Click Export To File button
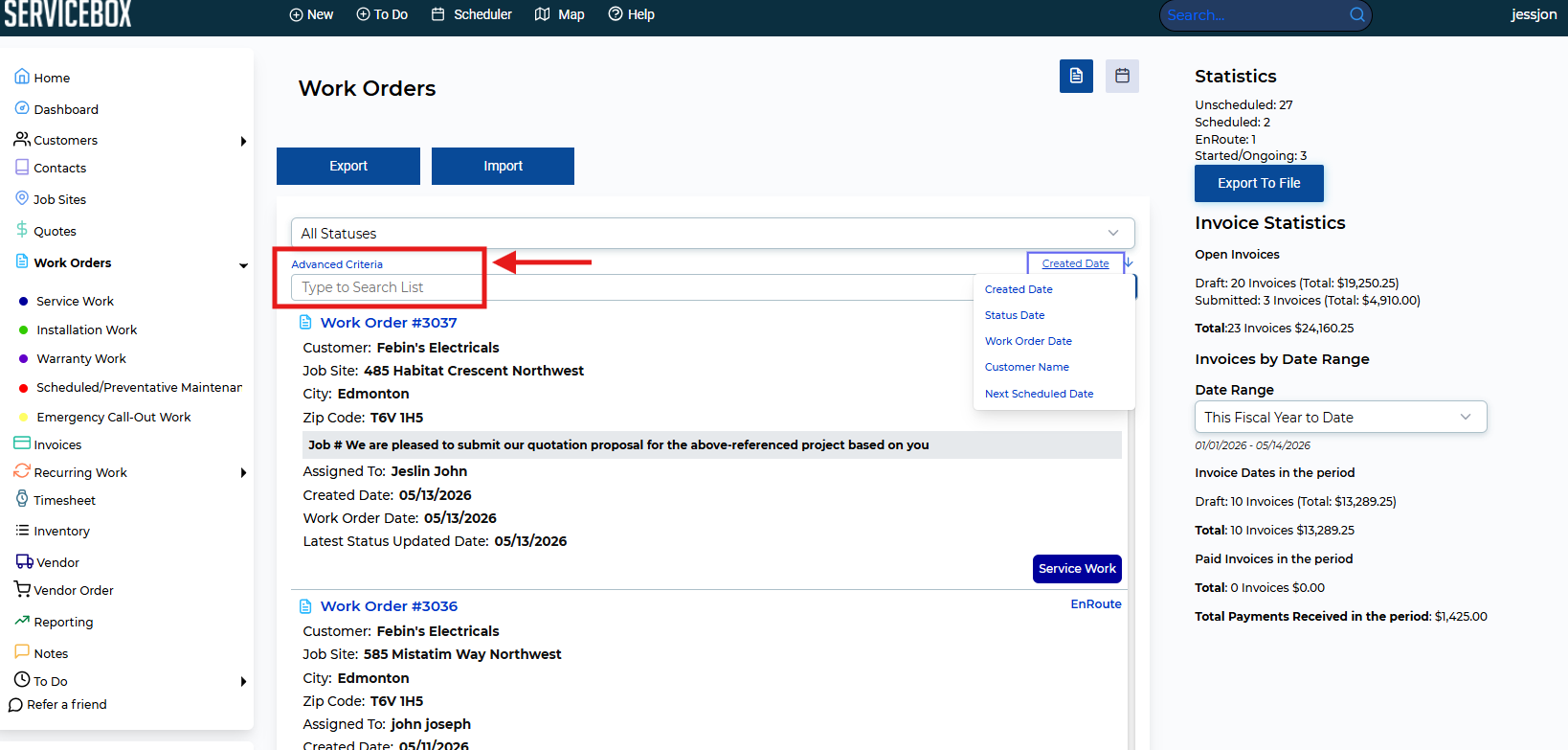Viewport: 1568px width, 750px height. click(1259, 183)
